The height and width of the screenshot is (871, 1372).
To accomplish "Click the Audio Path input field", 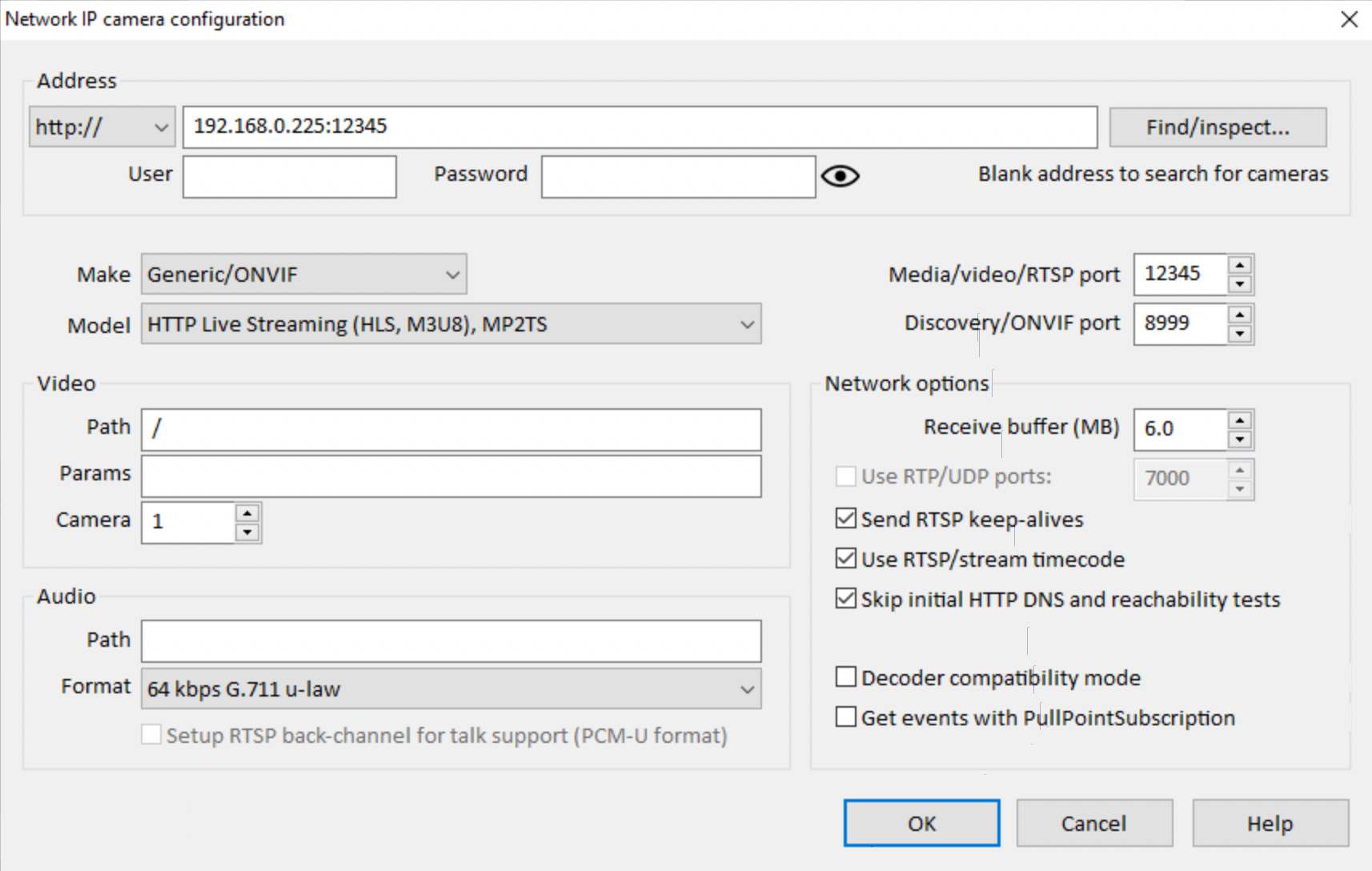I will 451,641.
